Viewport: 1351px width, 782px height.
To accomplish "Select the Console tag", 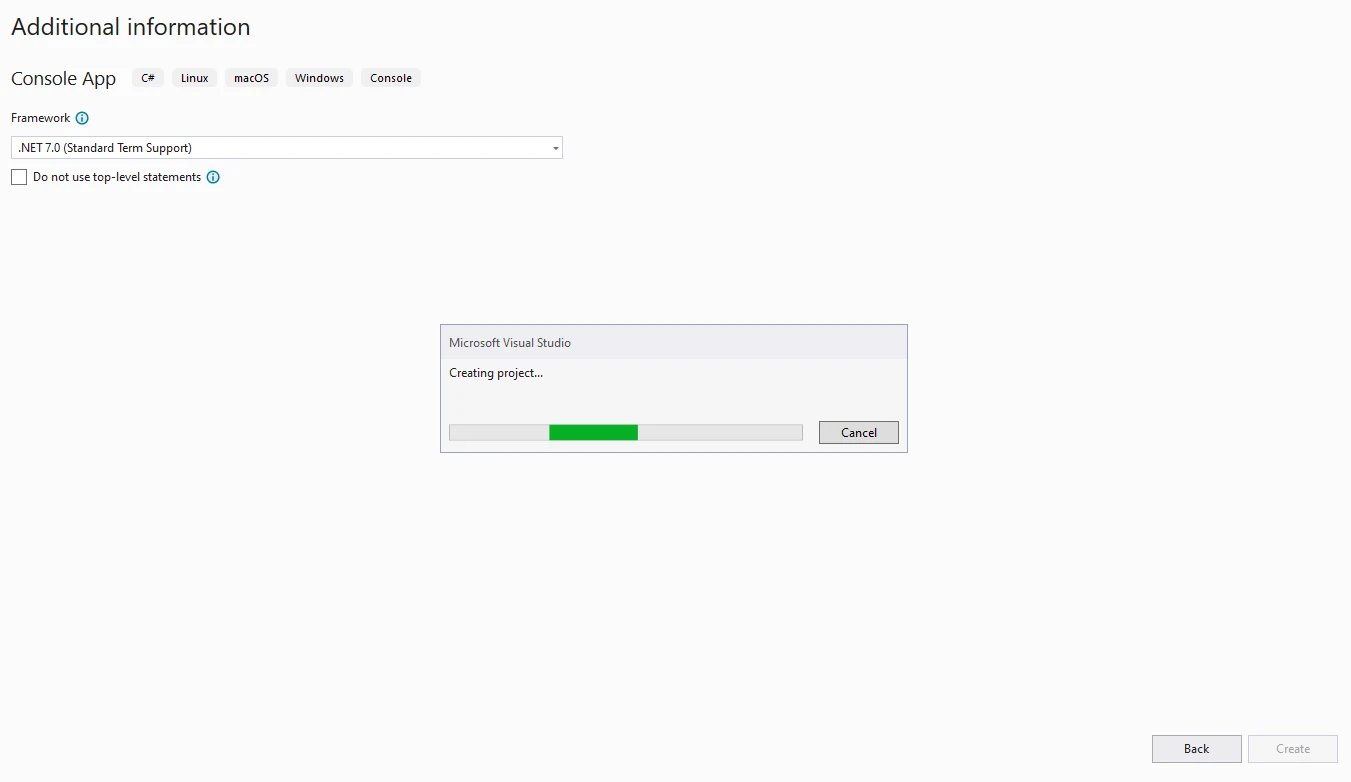I will 391,78.
